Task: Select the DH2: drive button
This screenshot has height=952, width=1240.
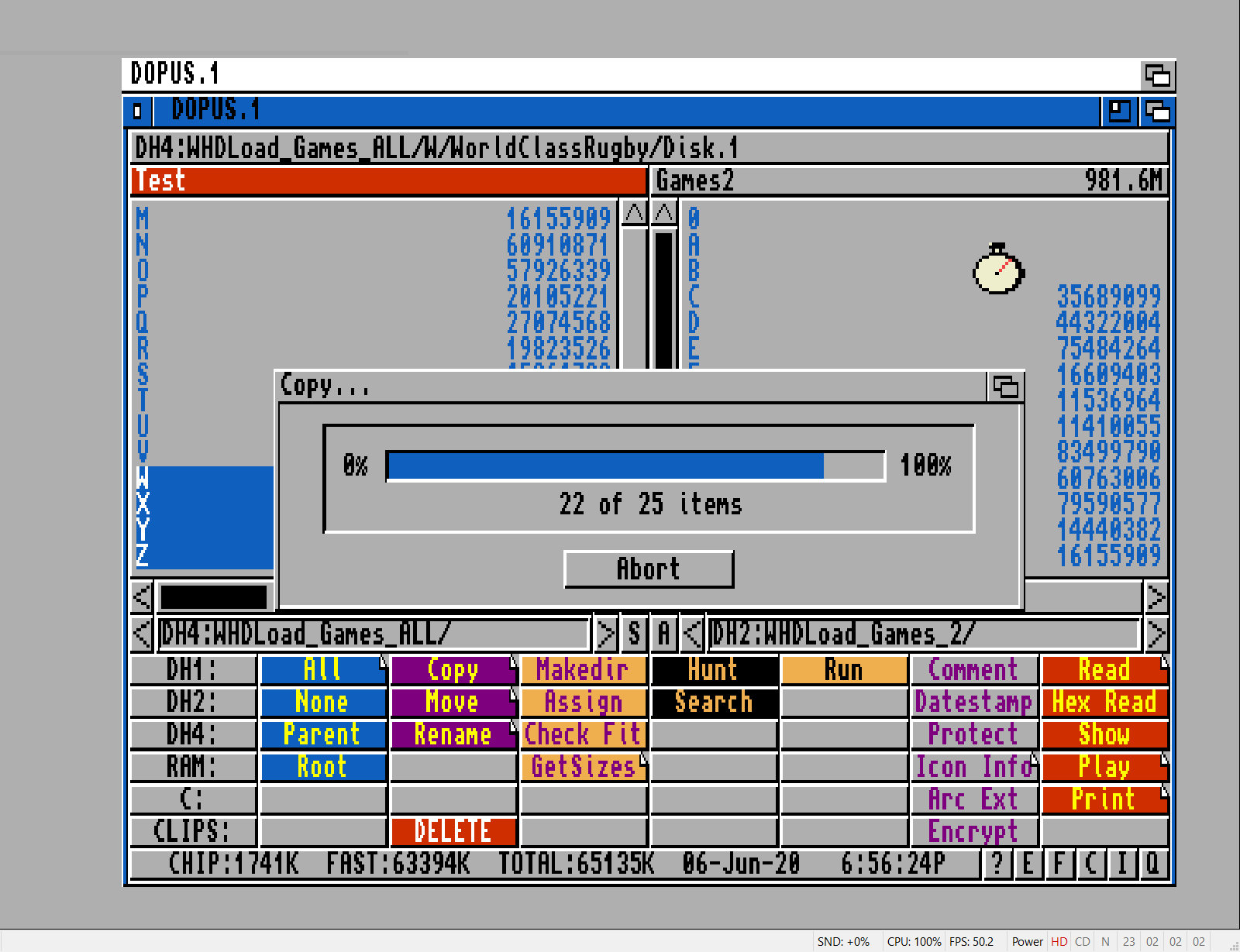Action: [x=193, y=702]
